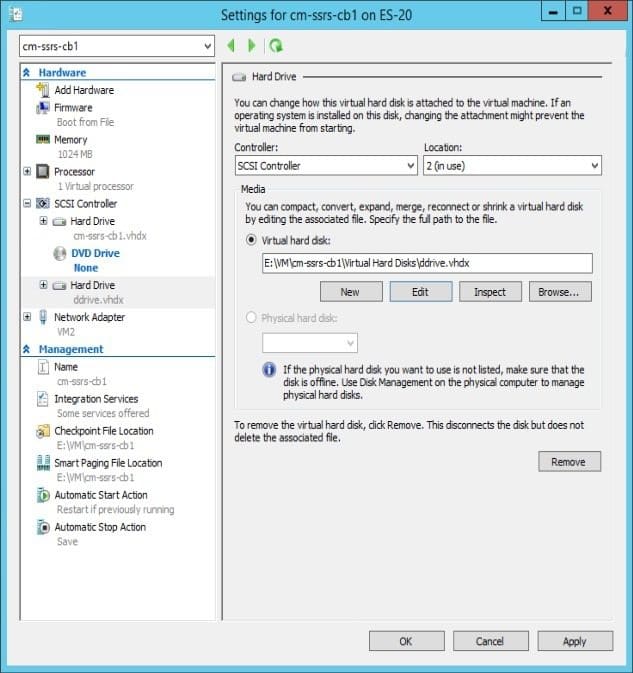The width and height of the screenshot is (633, 673).
Task: Click the Edit button
Action: coord(421,292)
